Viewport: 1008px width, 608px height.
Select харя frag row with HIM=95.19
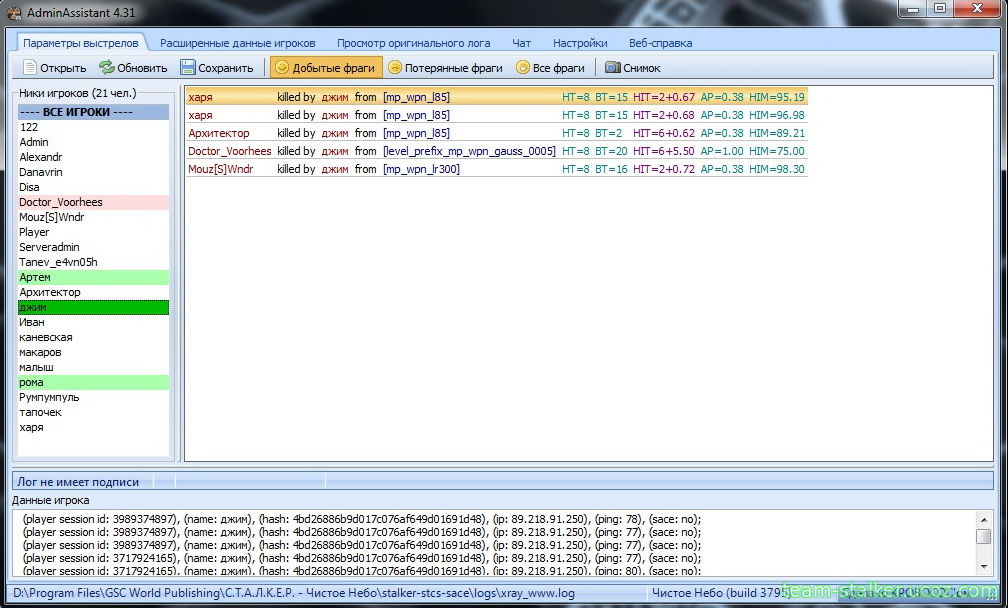[497, 97]
